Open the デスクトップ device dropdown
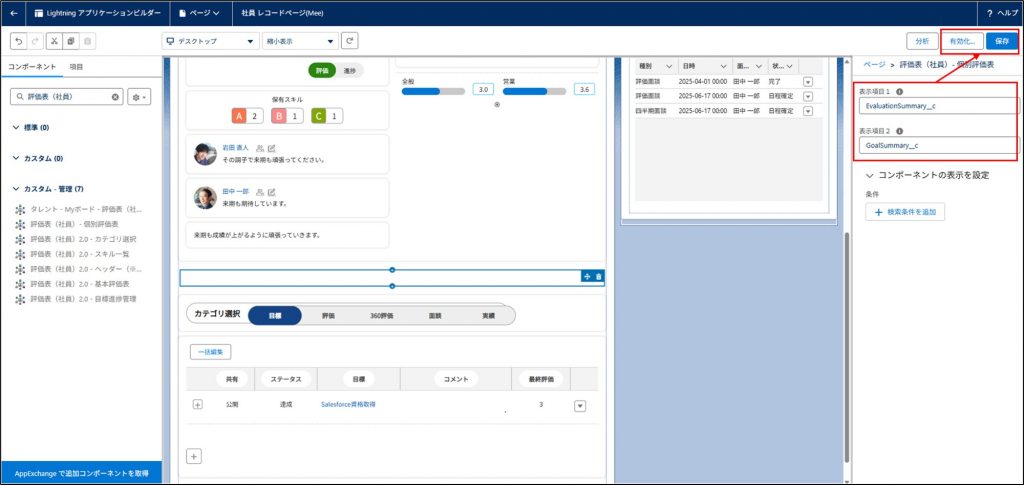The image size is (1024, 485). [x=209, y=41]
